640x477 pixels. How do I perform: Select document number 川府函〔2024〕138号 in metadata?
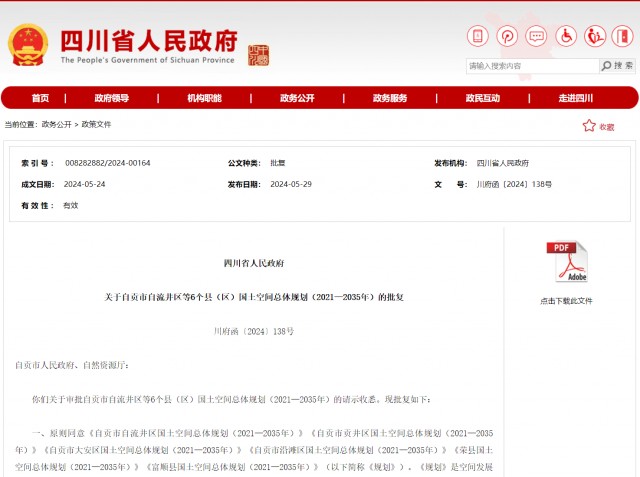(514, 184)
